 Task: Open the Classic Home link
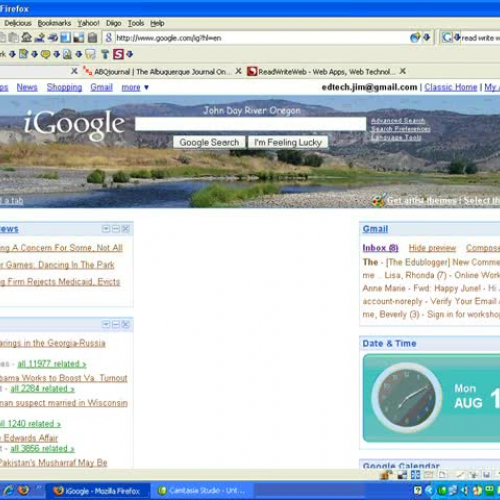pos(451,87)
